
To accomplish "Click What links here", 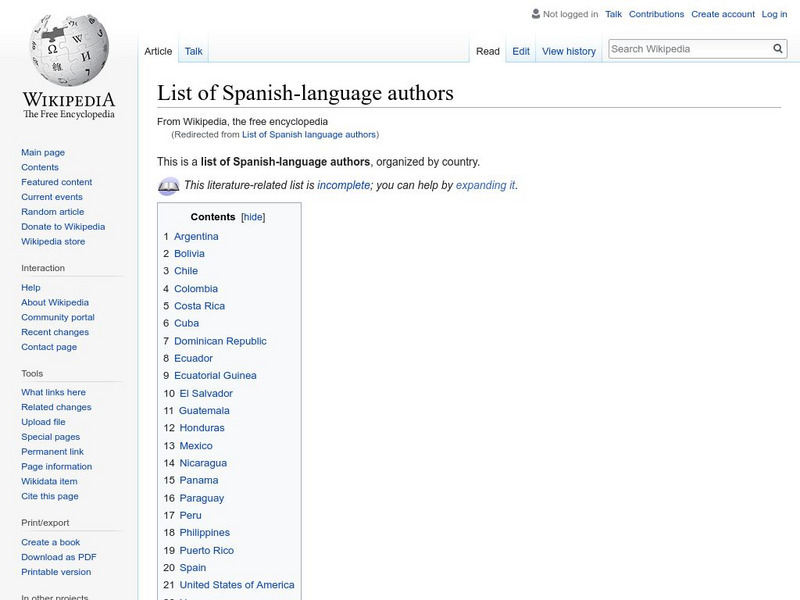I will tap(53, 392).
